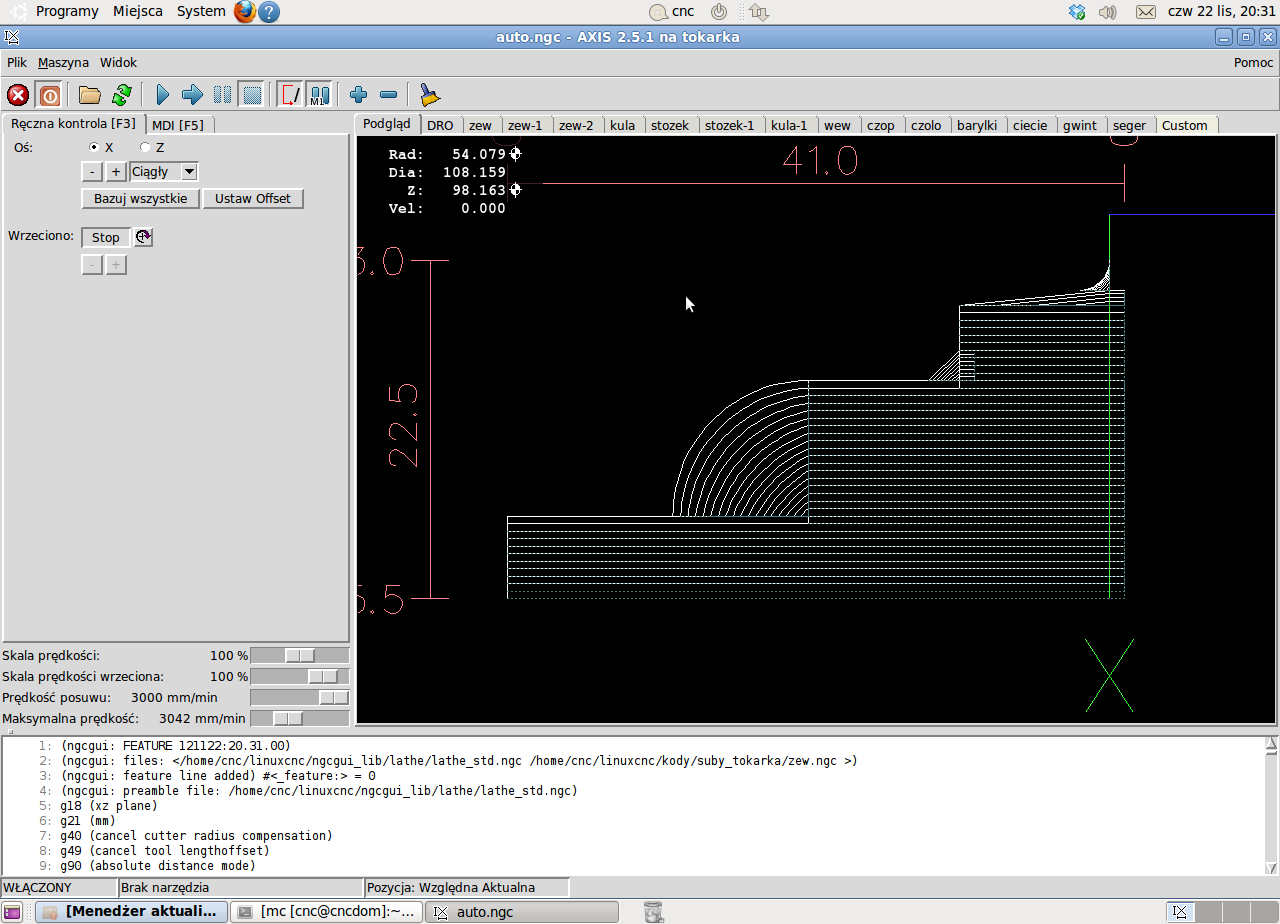Viewport: 1280px width, 924px height.
Task: Toggle optional pause M1
Action: pos(319,95)
